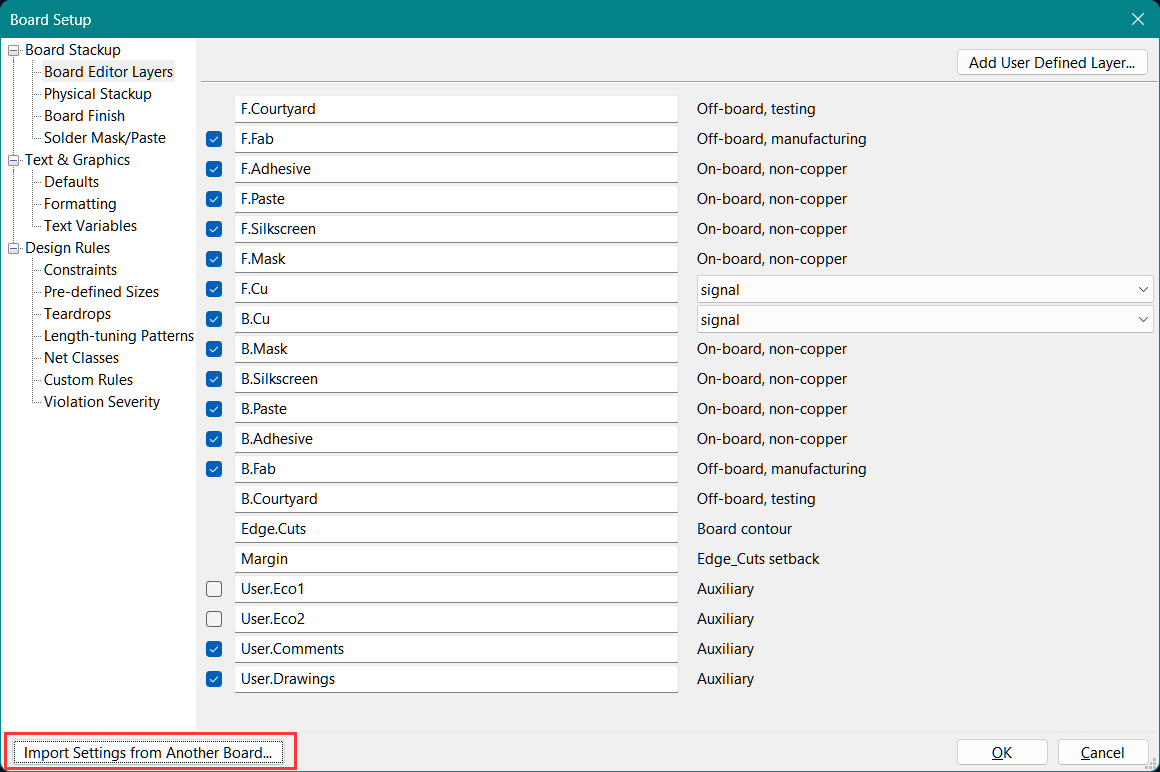Select Solder Mask/Paste in the tree

(x=105, y=138)
